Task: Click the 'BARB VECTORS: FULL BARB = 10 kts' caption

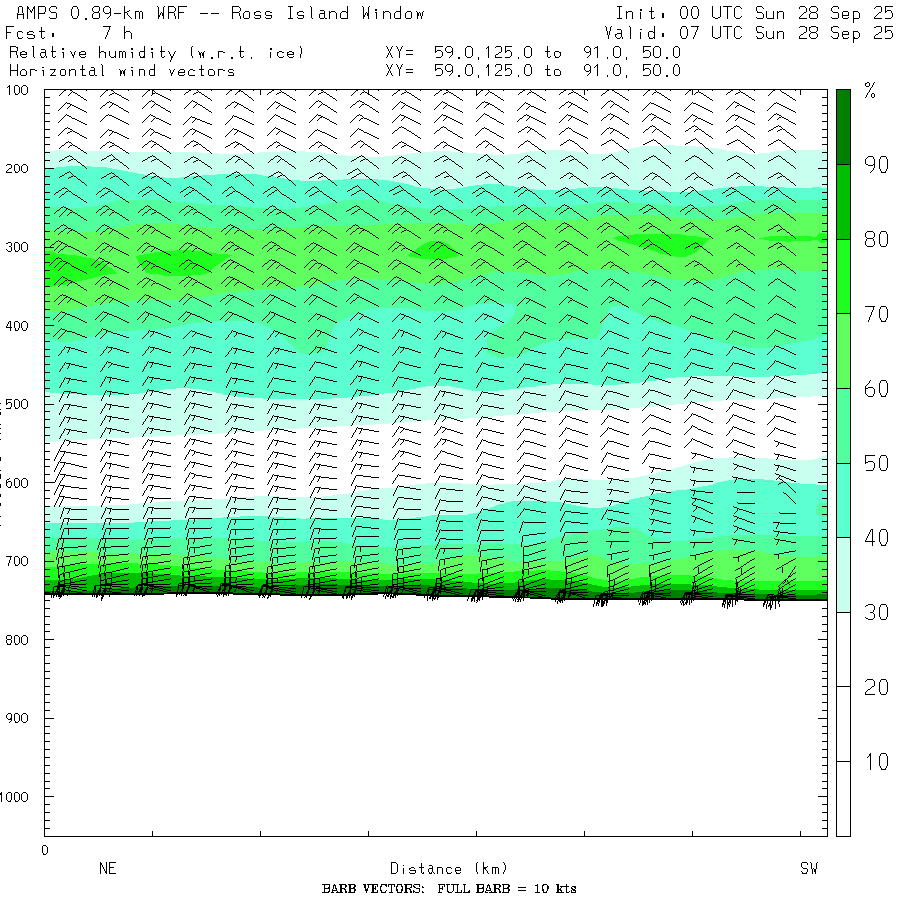Action: 449,889
